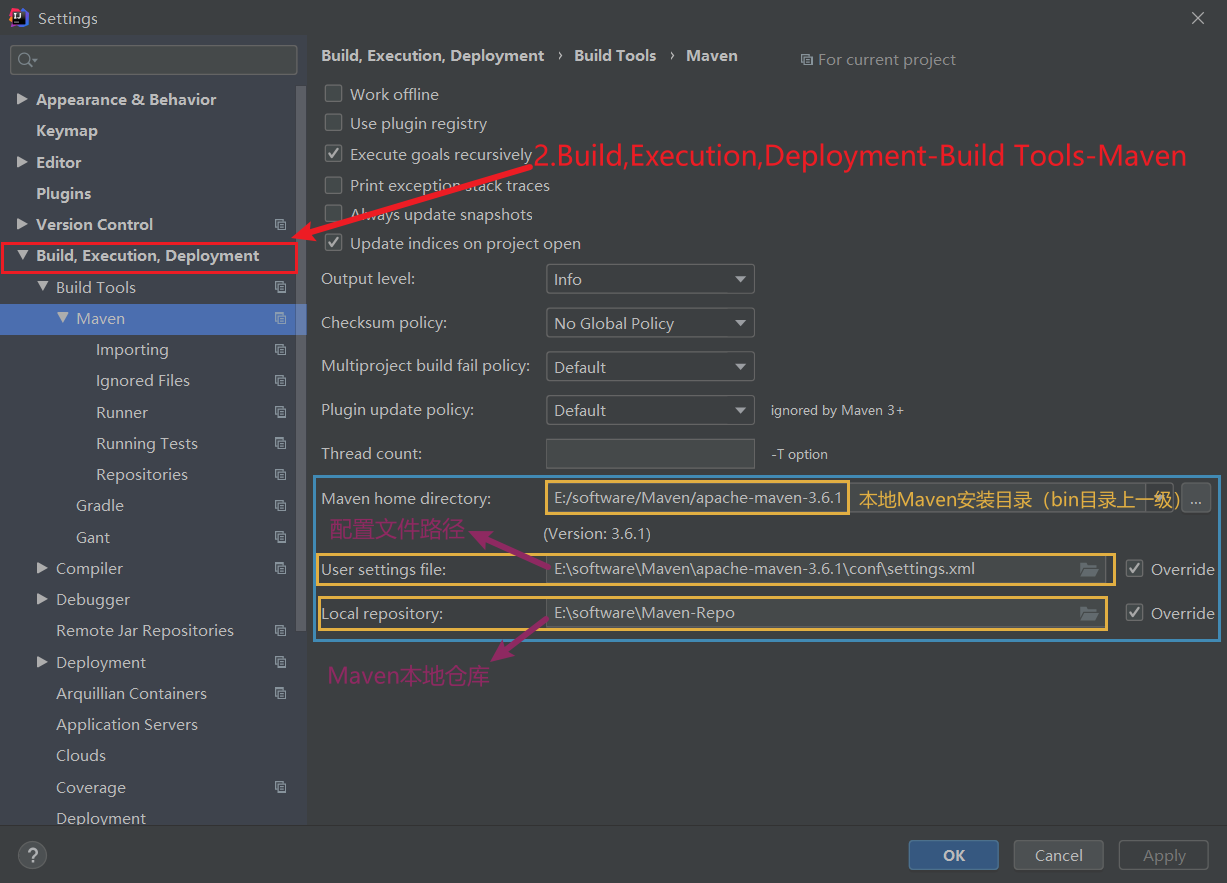
Task: Uncheck Override for User settings file
Action: [x=1134, y=569]
